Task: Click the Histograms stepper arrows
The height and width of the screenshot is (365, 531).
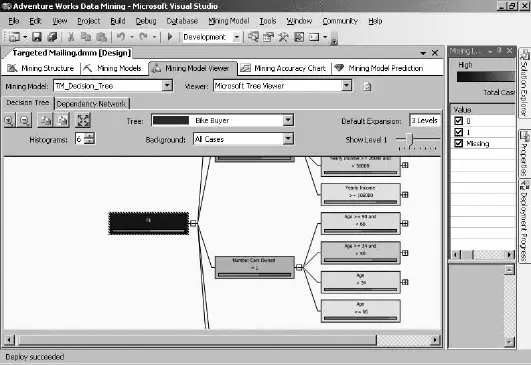Action: pos(89,138)
